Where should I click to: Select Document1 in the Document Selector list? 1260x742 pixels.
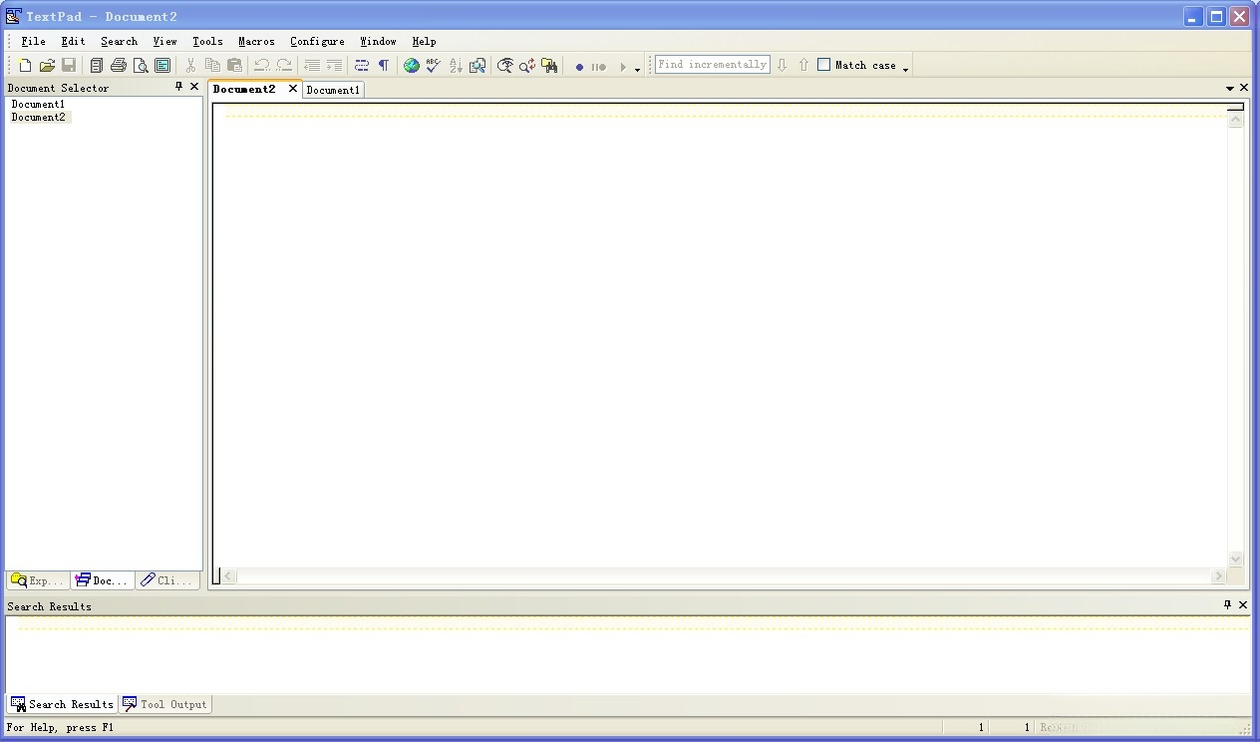38,104
